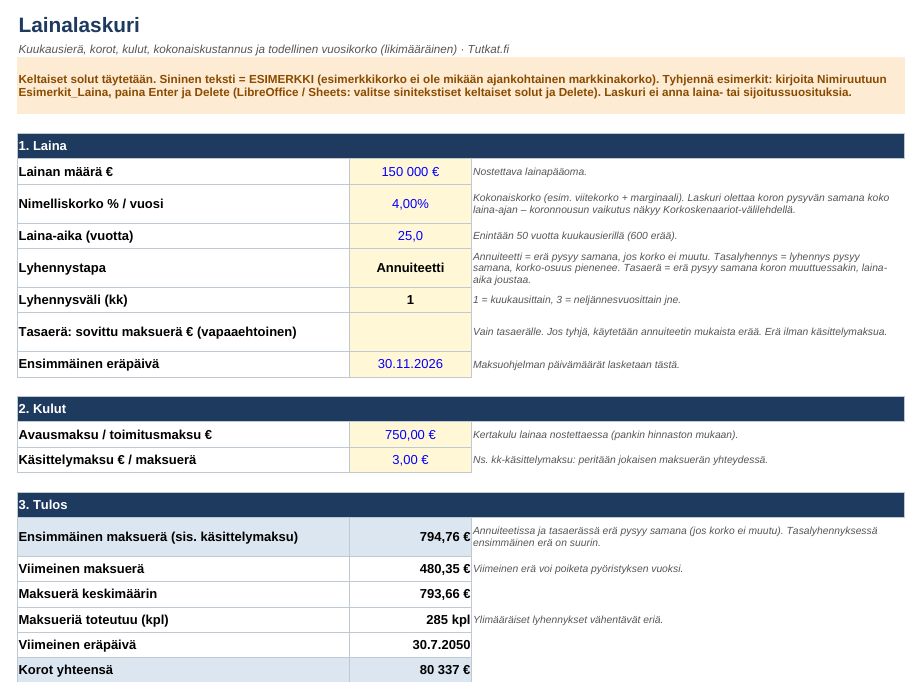Image resolution: width=921 pixels, height=698 pixels.
Task: Click the Lainalaskuri title heading
Action: (79, 25)
